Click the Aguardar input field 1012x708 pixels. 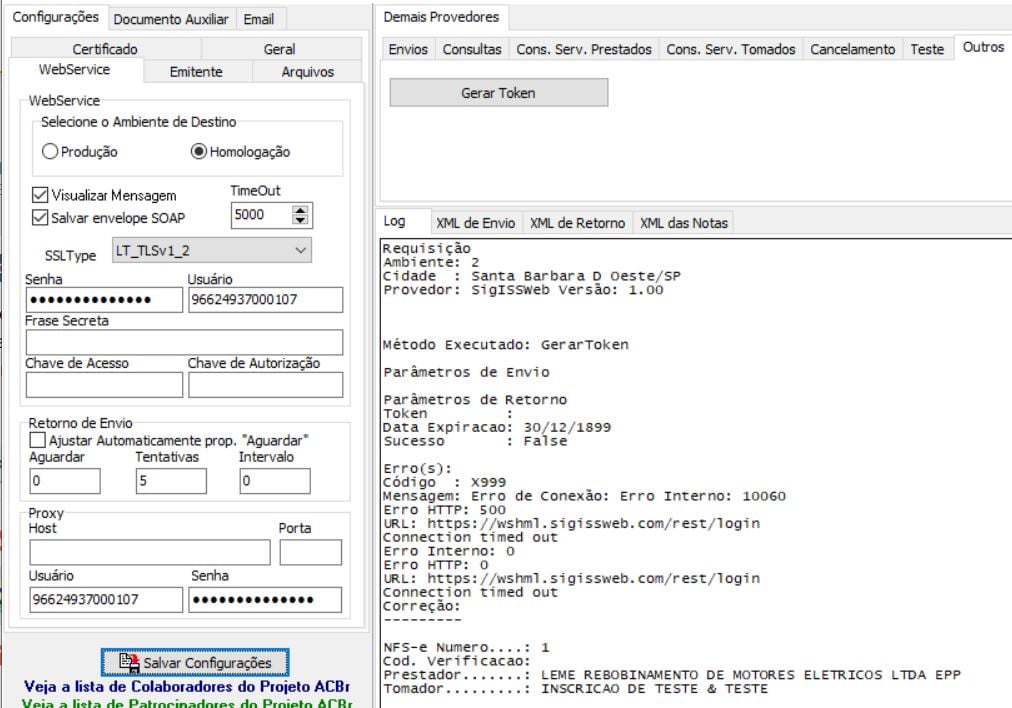[x=65, y=481]
